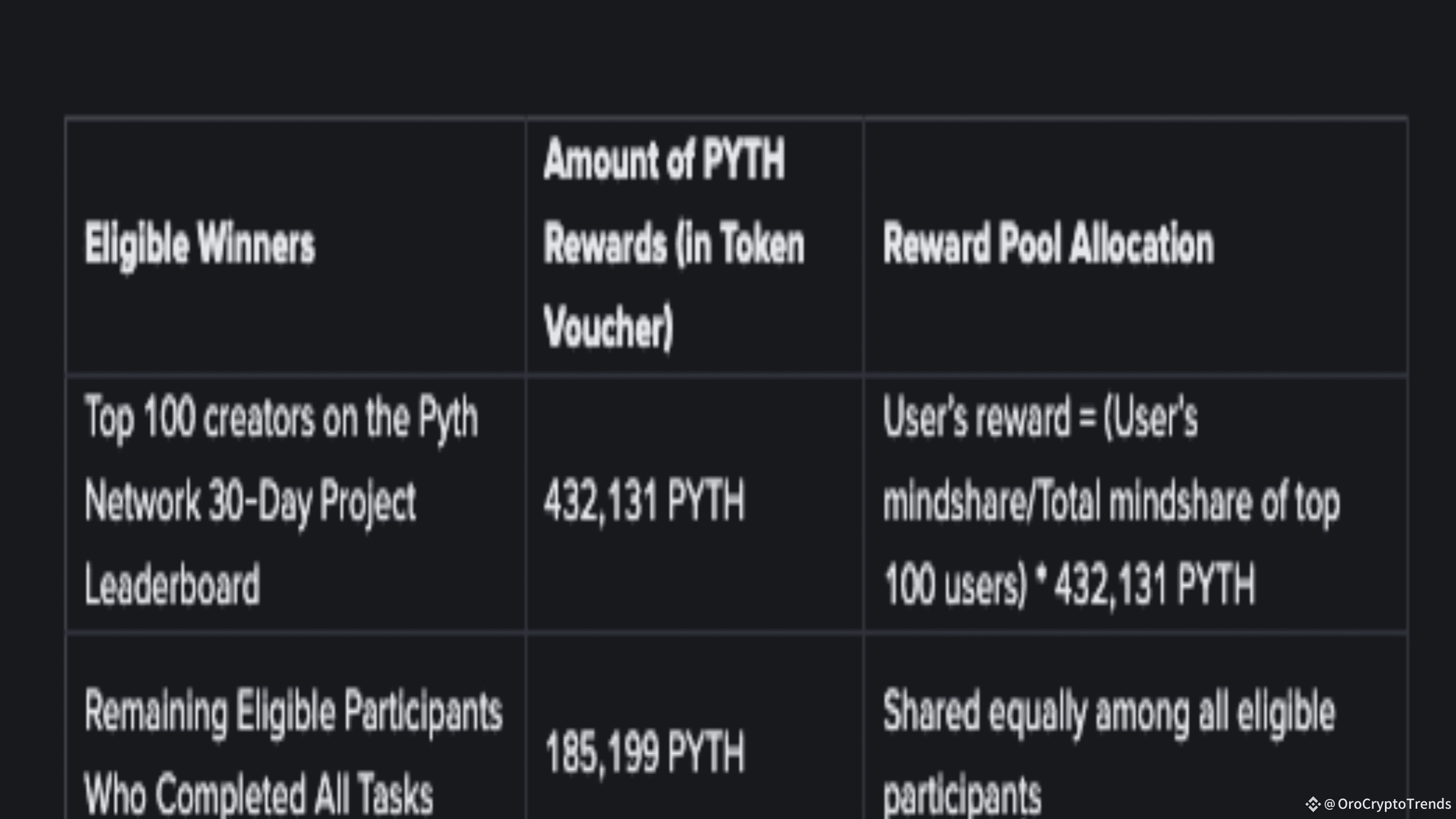Click the word 'Leaderboard' in first column
The height and width of the screenshot is (819, 1456).
click(172, 585)
